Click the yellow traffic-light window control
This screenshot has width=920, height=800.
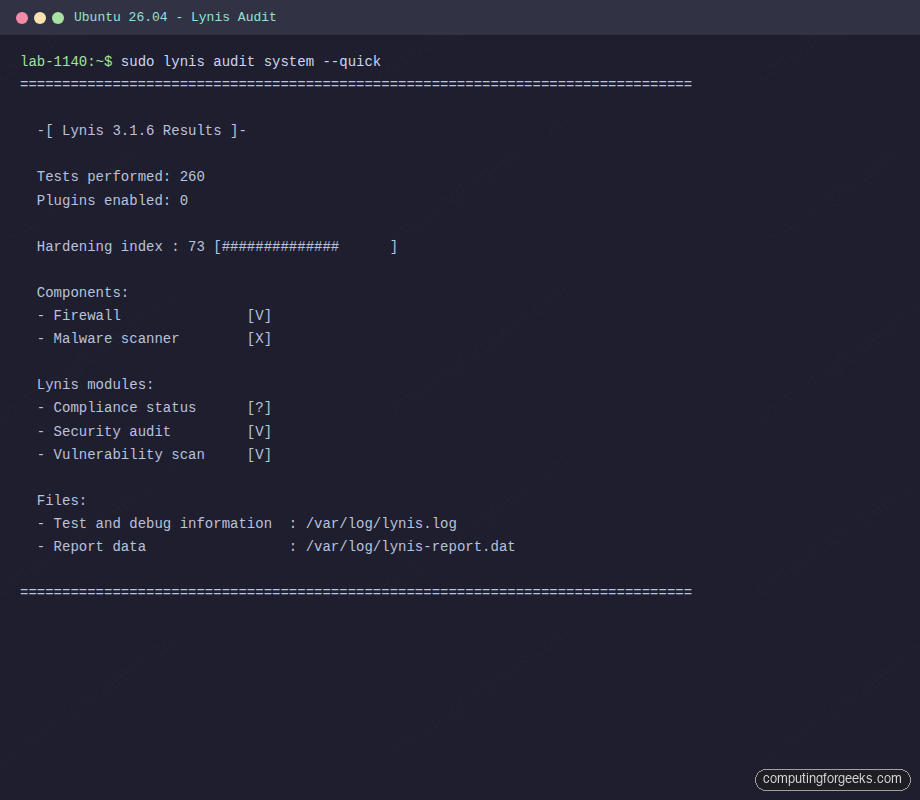pyautogui.click(x=40, y=17)
